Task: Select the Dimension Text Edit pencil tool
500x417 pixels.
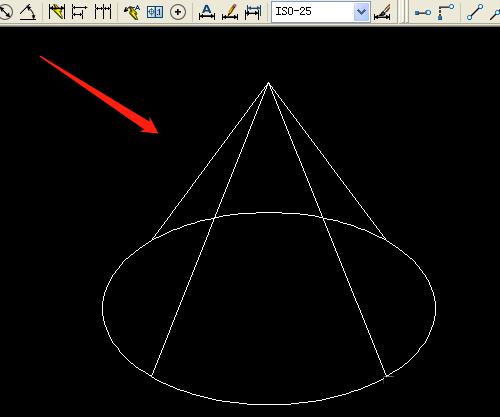Action: coord(230,12)
